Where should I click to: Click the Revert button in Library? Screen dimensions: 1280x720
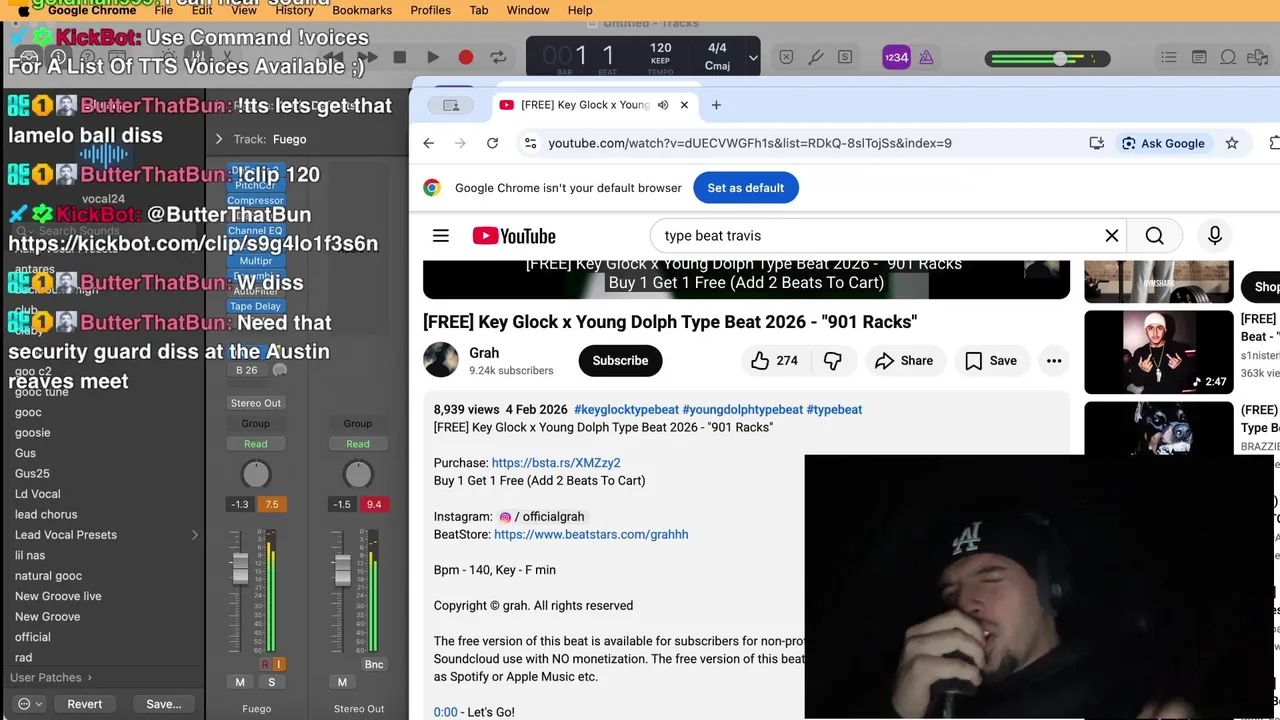tap(85, 704)
